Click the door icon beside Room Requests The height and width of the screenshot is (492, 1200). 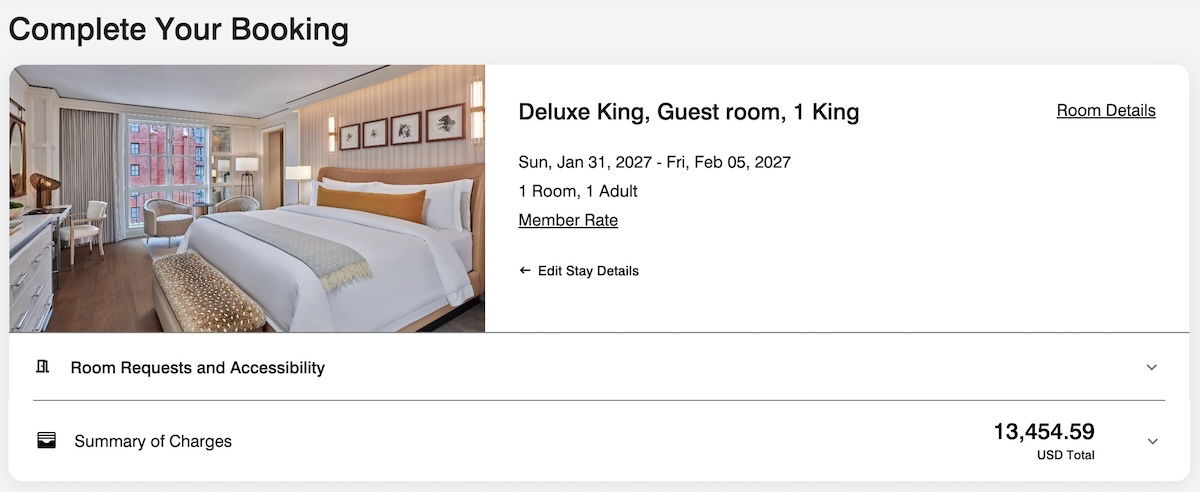(x=43, y=367)
